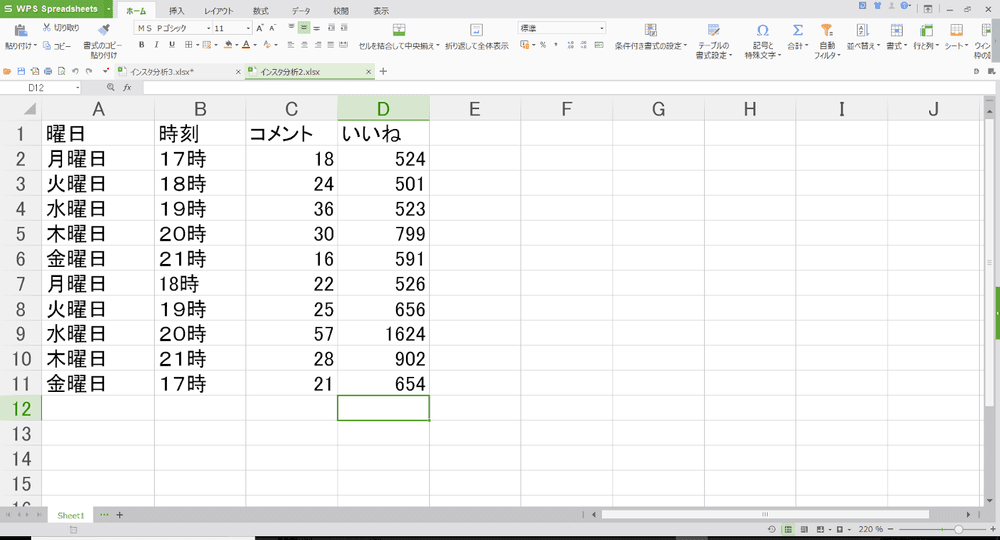
Task: Toggle Underline formatting
Action: [172, 45]
